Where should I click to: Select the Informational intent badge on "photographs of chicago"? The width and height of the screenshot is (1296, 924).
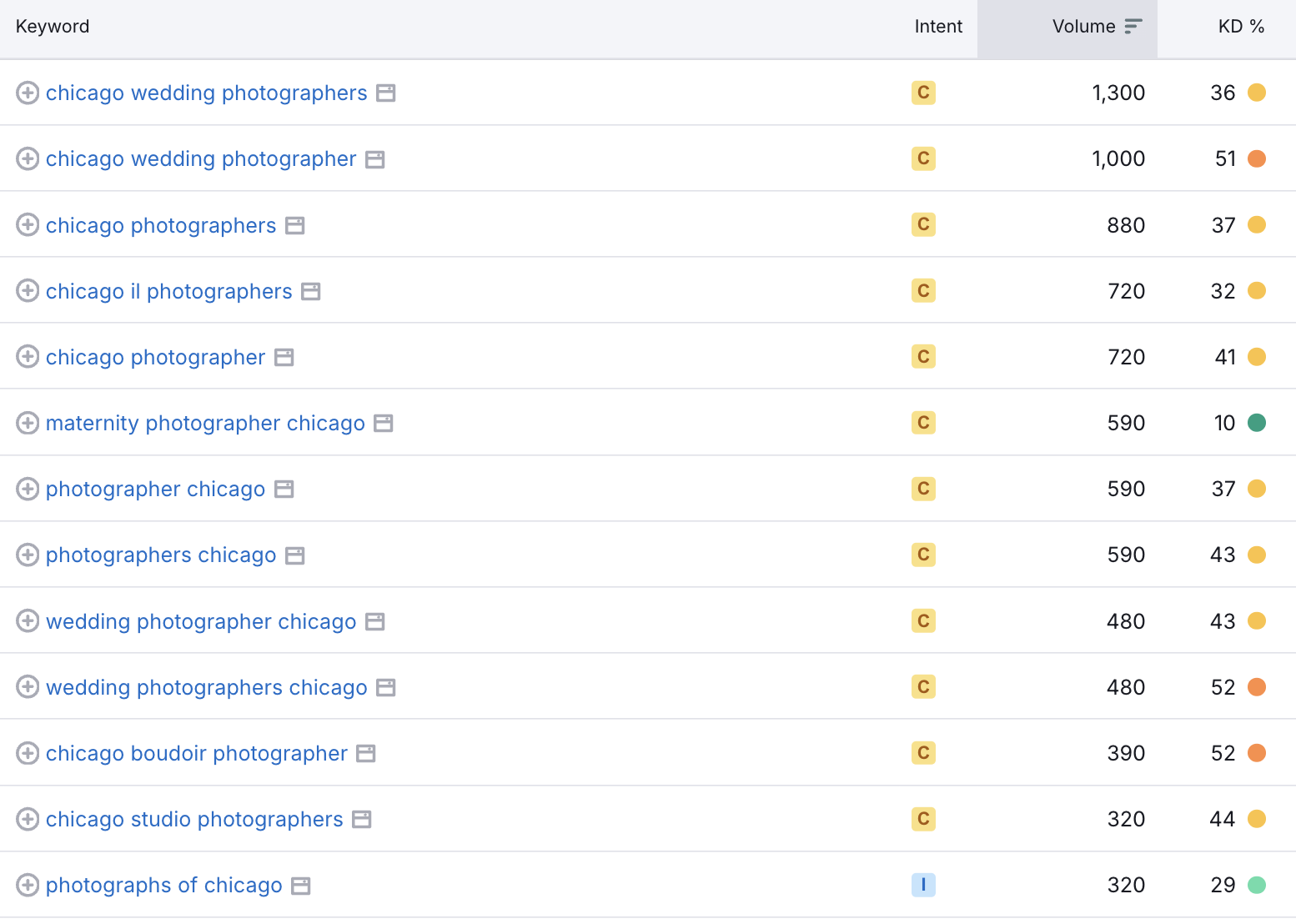tap(922, 885)
